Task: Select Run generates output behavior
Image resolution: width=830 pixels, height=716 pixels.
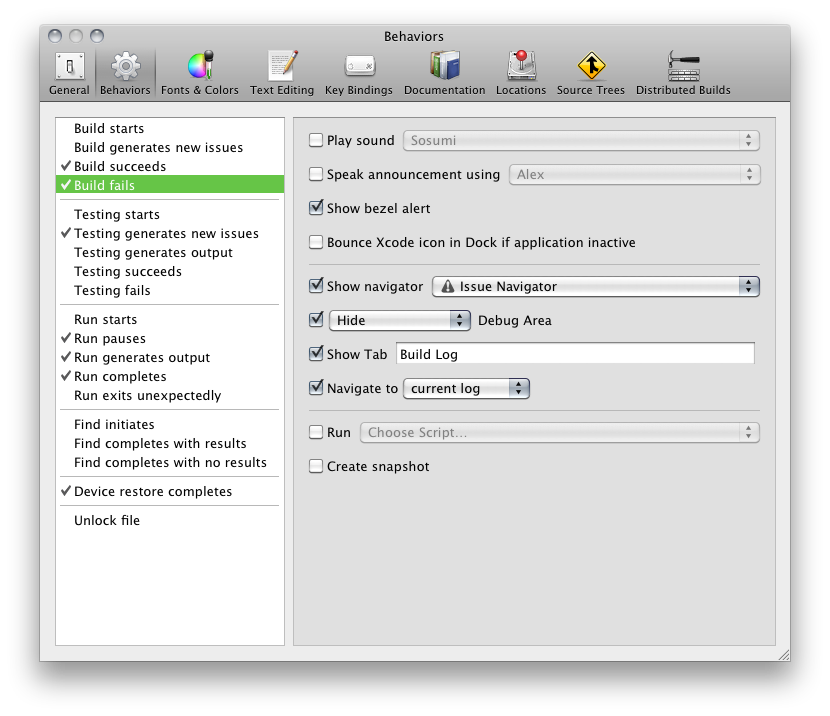Action: [x=170, y=358]
